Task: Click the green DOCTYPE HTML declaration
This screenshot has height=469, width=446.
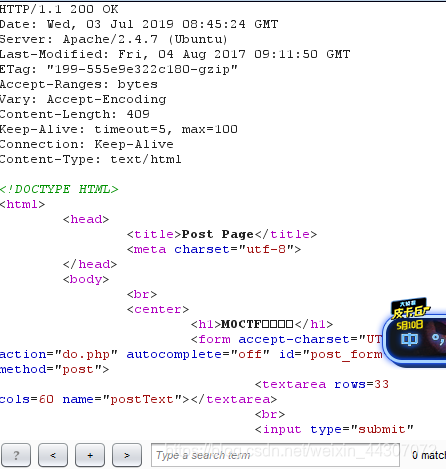Action: click(59, 189)
